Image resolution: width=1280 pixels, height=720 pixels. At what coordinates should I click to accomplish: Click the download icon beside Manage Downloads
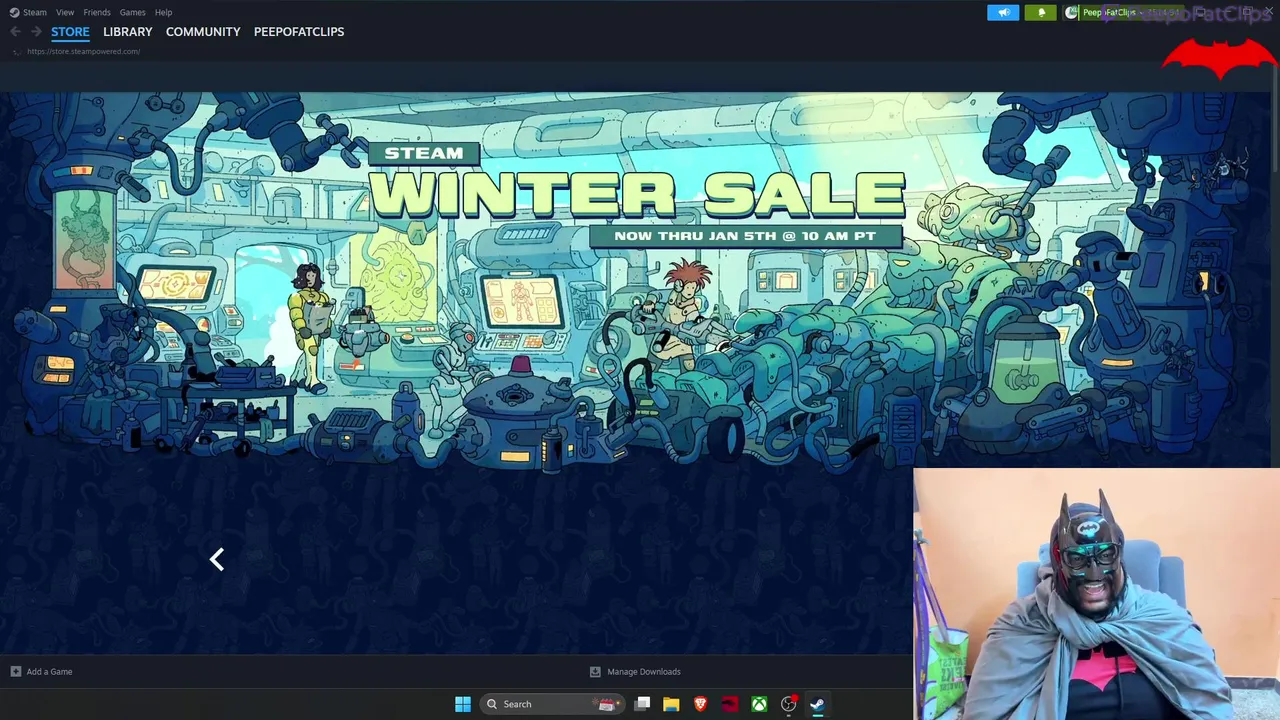[x=595, y=672]
